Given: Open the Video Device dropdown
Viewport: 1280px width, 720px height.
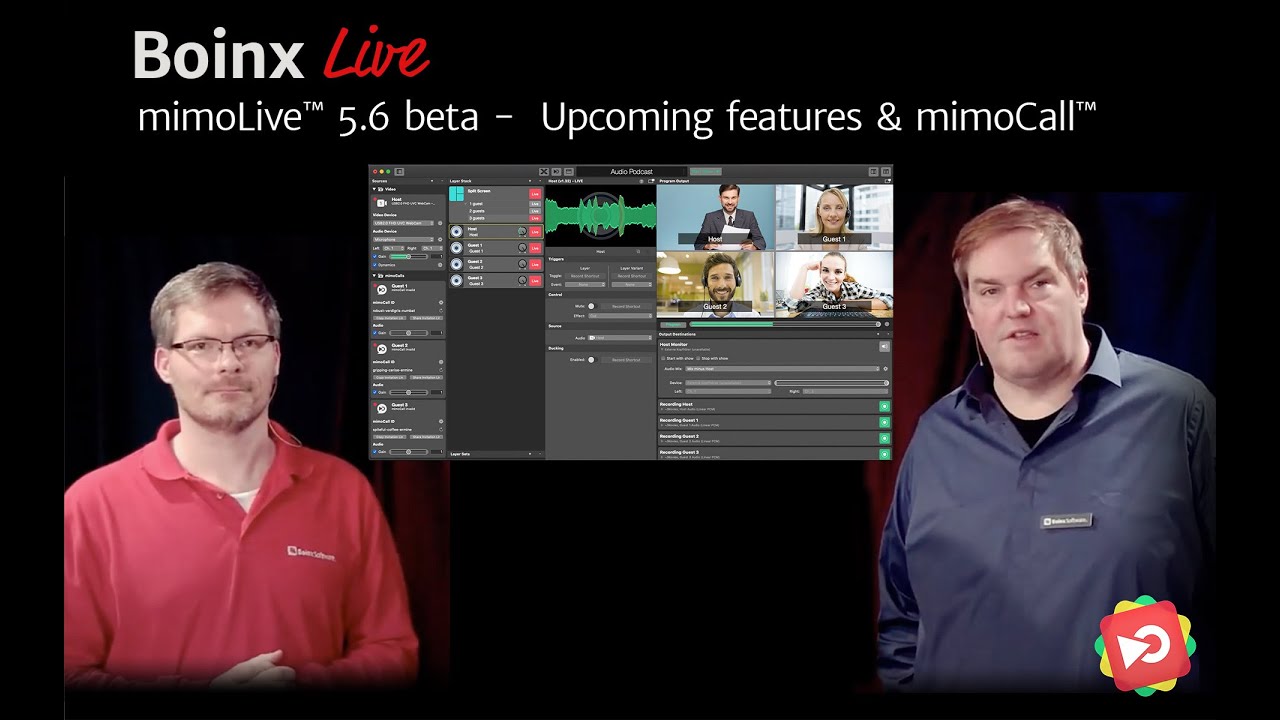Looking at the screenshot, I should pos(403,223).
